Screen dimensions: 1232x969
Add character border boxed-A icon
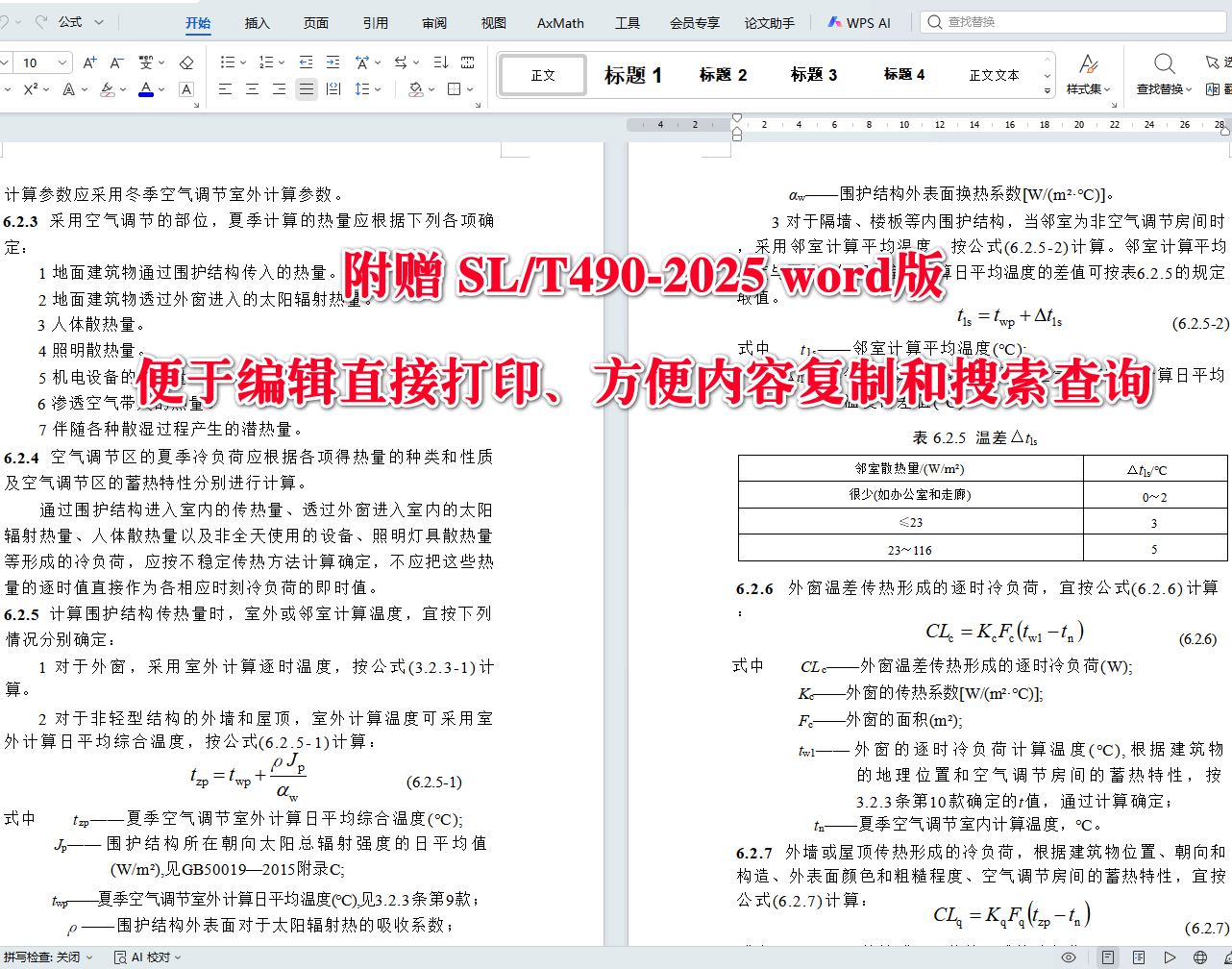tap(186, 89)
